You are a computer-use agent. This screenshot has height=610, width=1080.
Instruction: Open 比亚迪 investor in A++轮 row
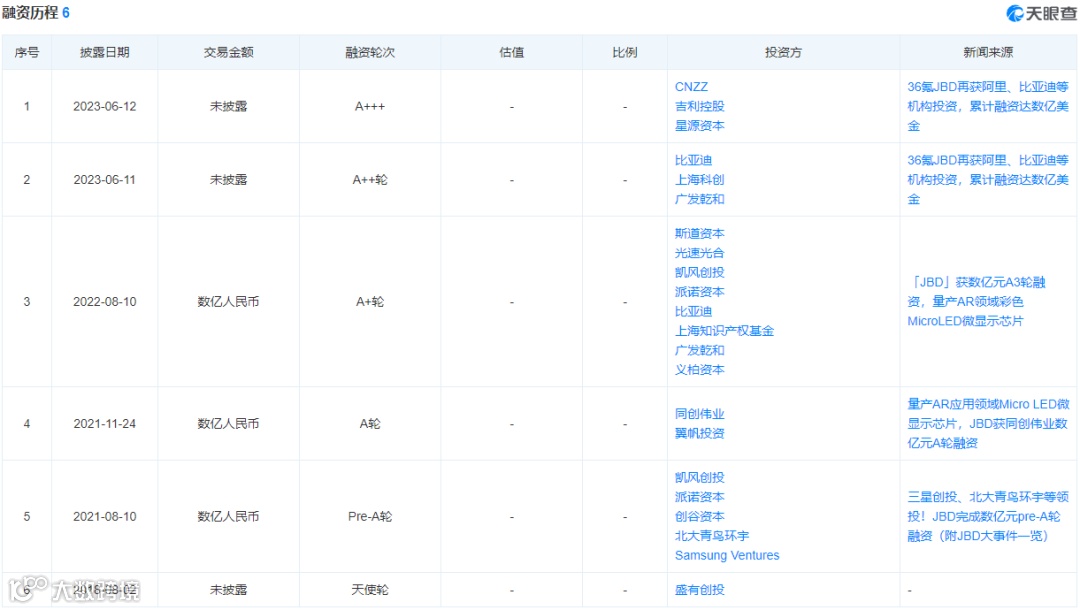693,160
